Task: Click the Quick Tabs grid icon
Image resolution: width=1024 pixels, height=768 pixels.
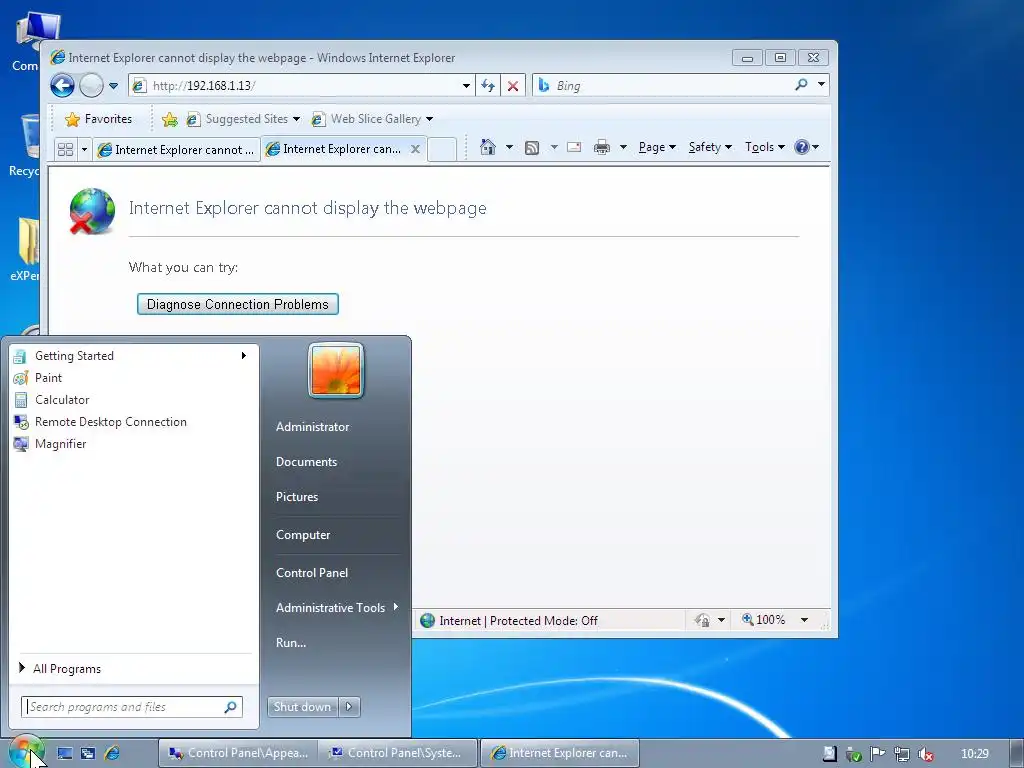Action: click(x=65, y=150)
